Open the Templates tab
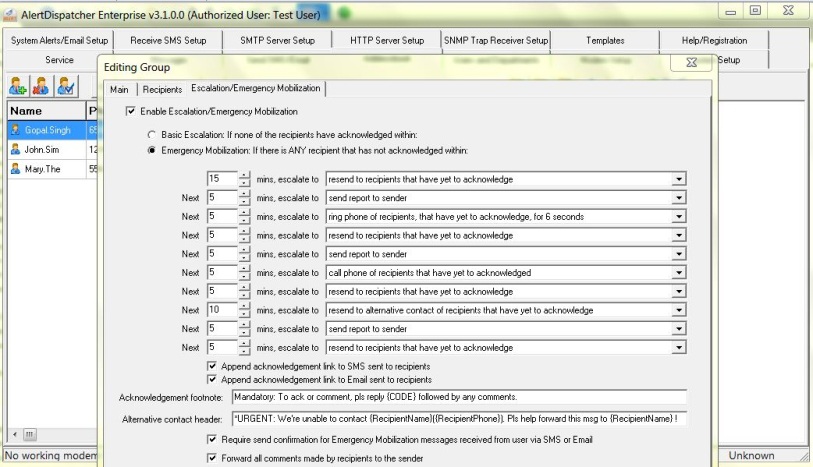Image resolution: width=813 pixels, height=467 pixels. 605,40
